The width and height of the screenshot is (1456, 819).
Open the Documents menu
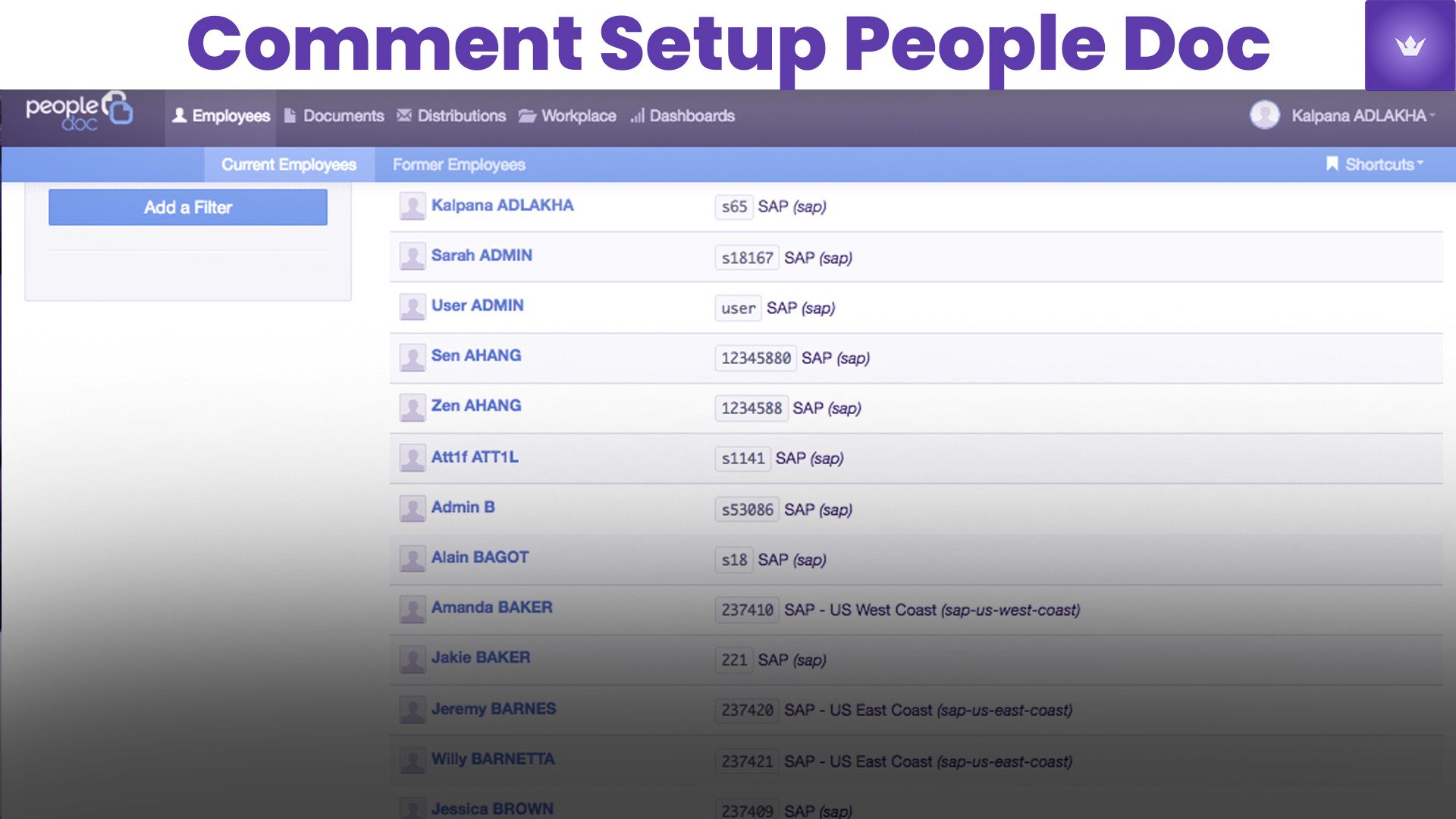point(334,116)
